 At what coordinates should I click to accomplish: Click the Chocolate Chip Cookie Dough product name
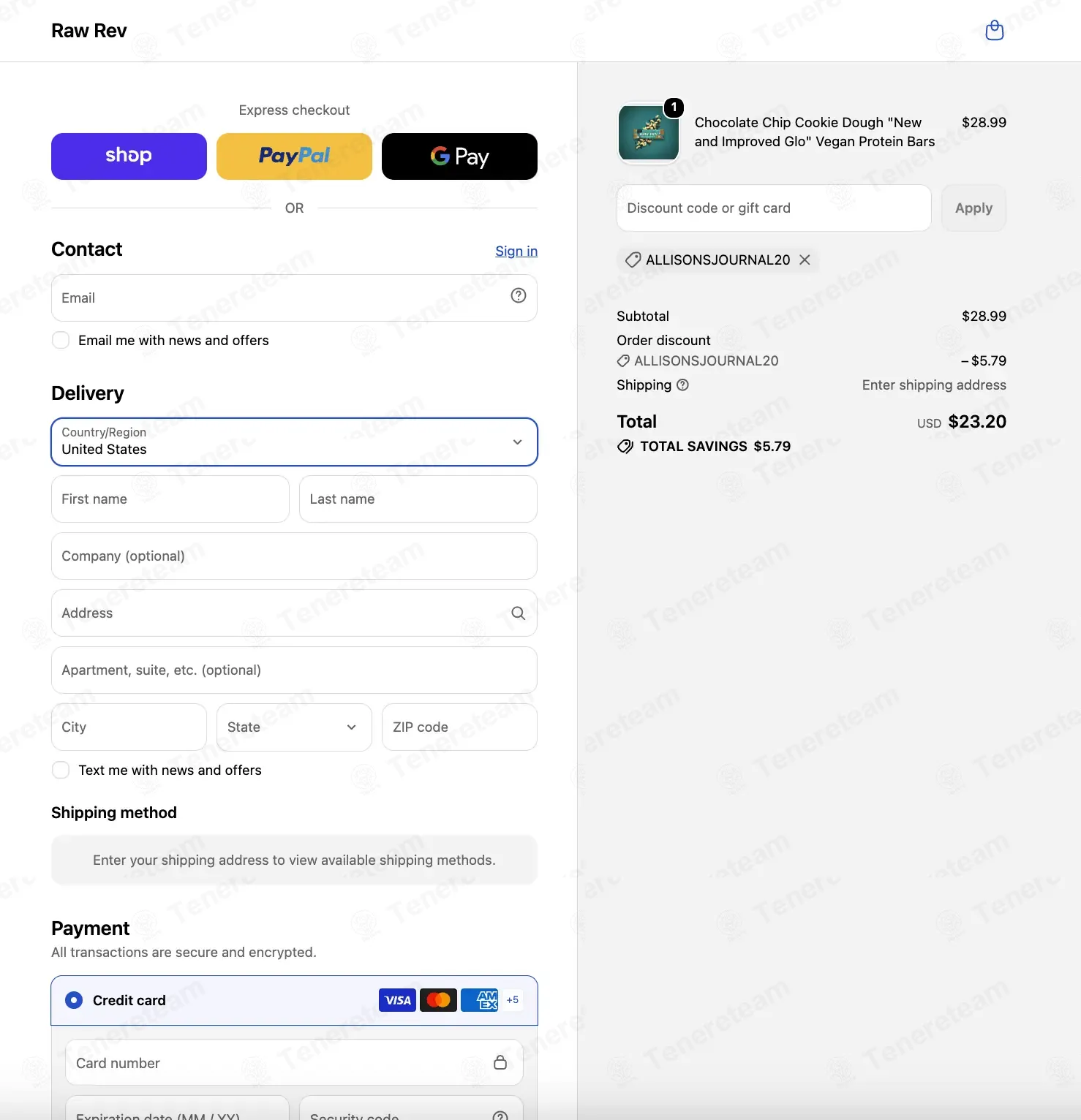coord(815,132)
